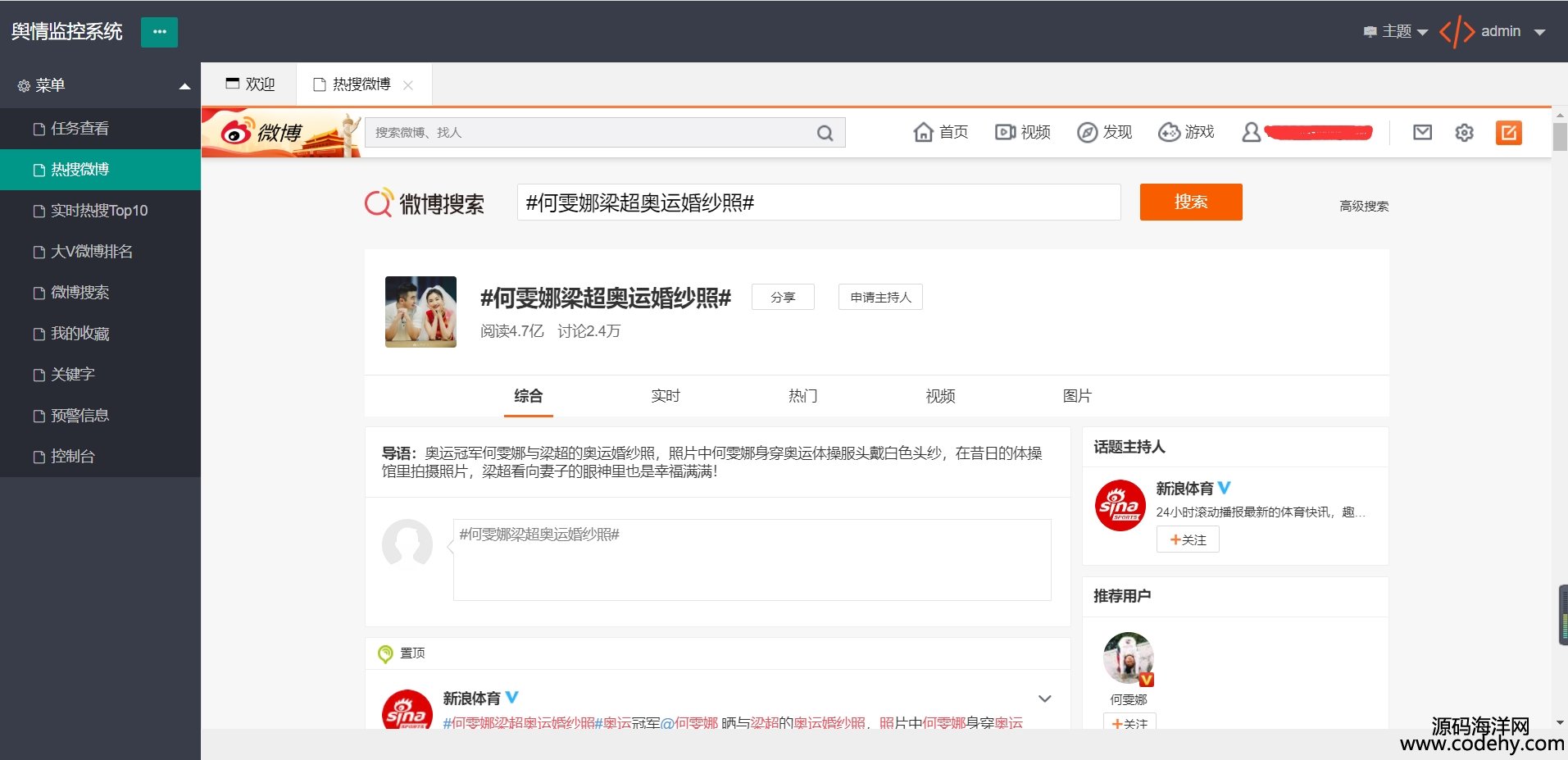Open 关键字 in sidebar
This screenshot has height=760, width=1568.
pyautogui.click(x=100, y=375)
